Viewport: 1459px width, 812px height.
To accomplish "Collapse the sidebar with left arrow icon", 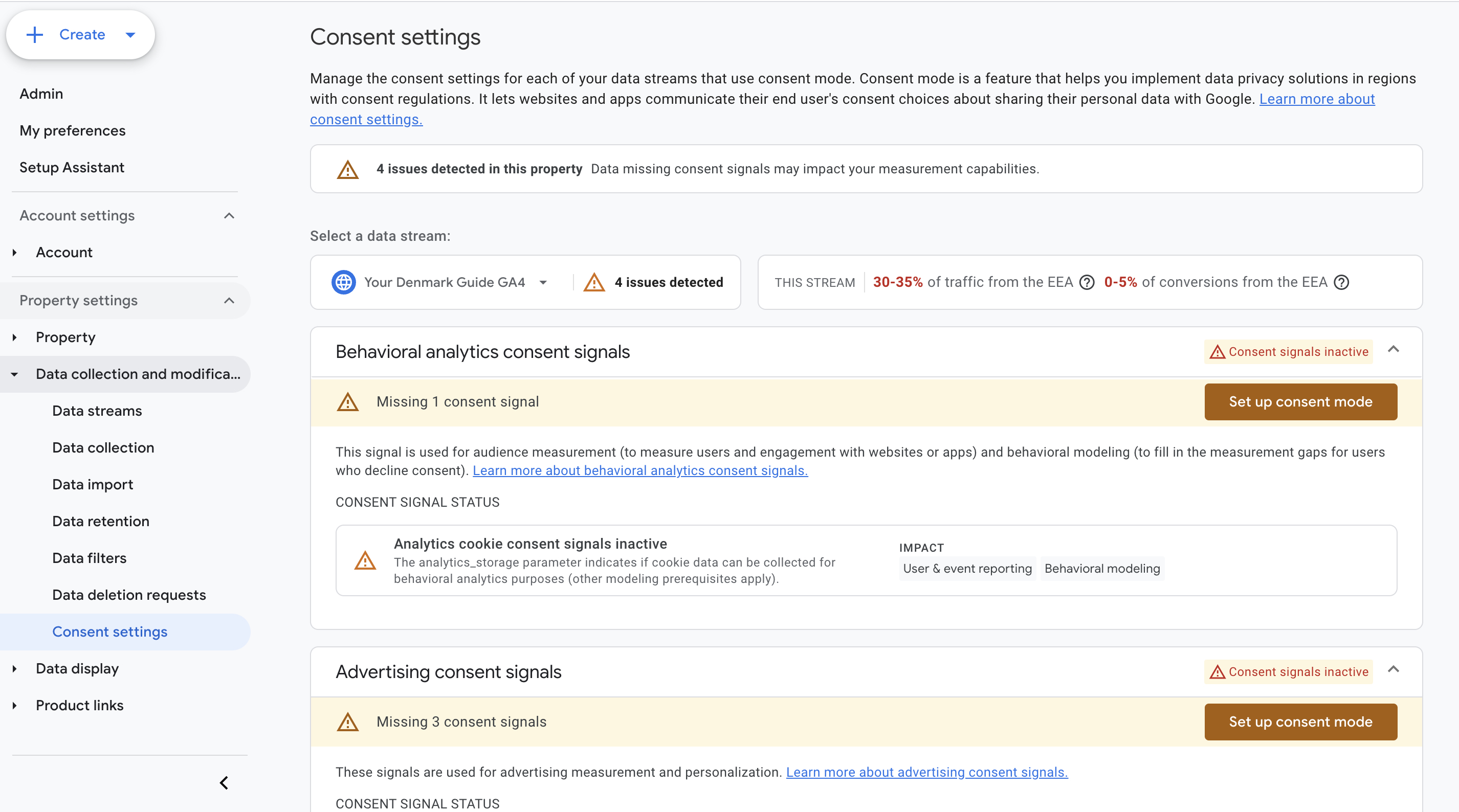I will coord(224,782).
